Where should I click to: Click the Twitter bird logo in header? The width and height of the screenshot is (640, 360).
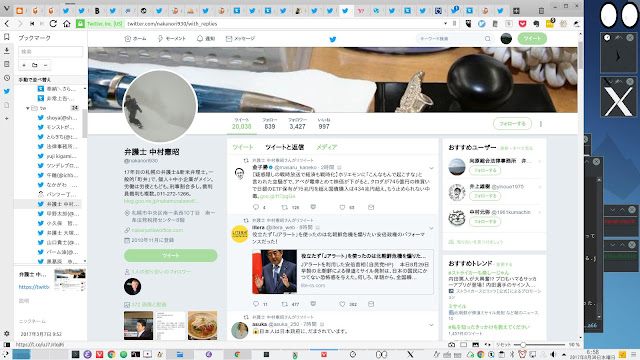point(333,39)
